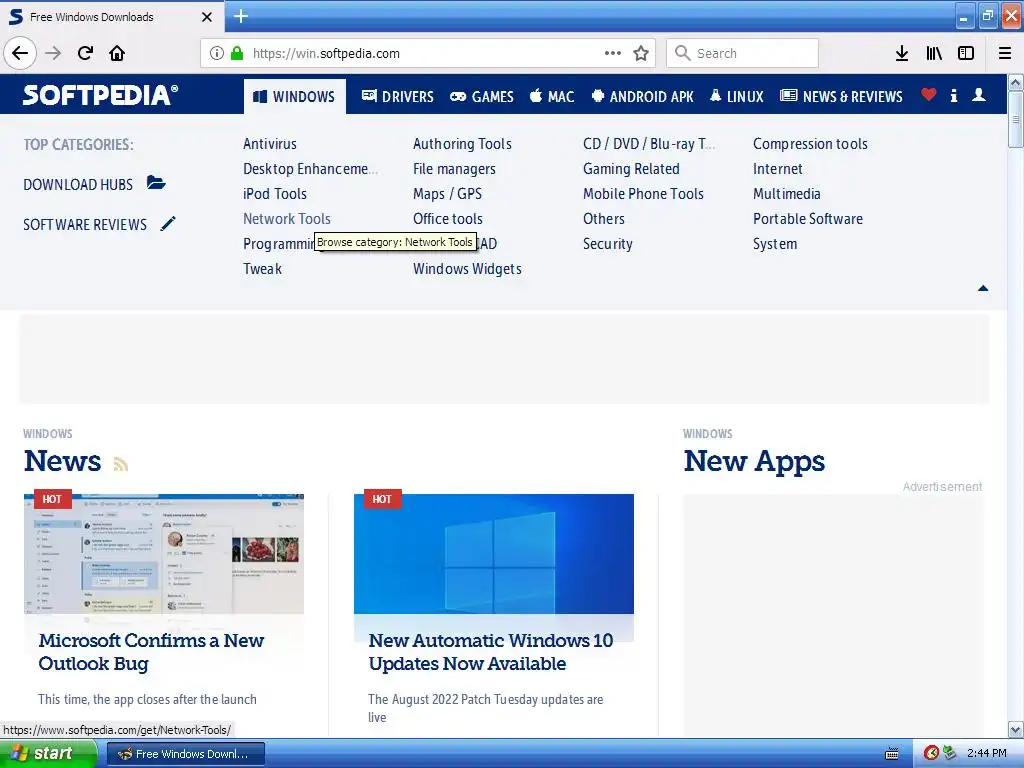Click the page scrollbar down arrow
This screenshot has height=768, width=1024.
tap(1016, 730)
